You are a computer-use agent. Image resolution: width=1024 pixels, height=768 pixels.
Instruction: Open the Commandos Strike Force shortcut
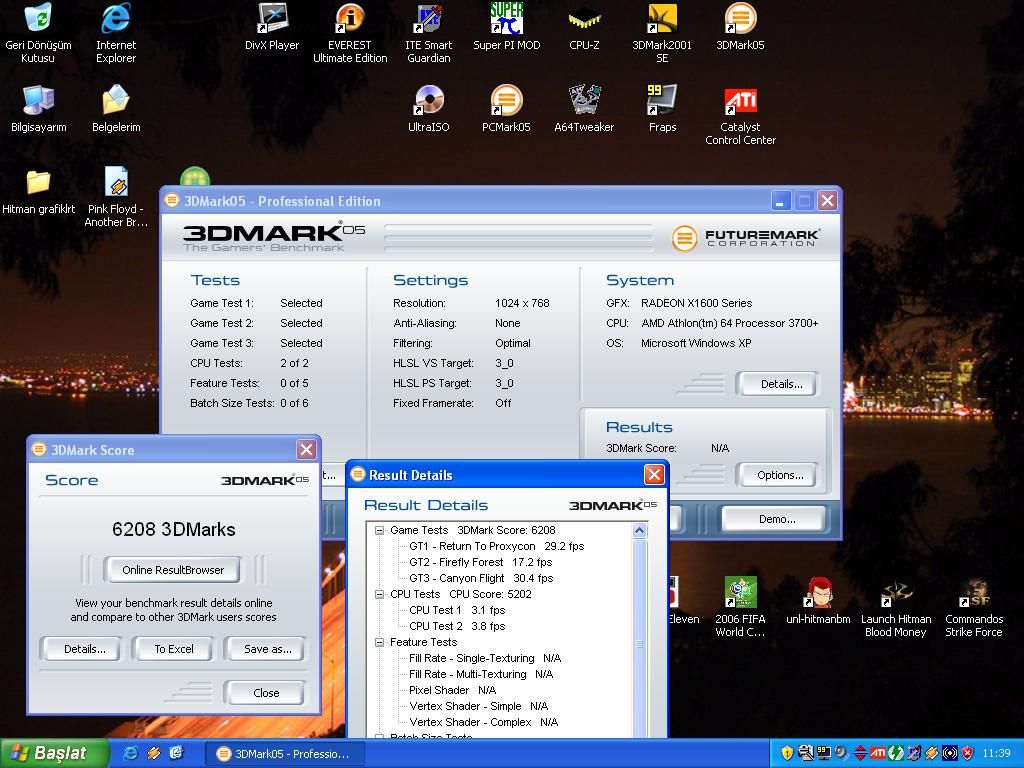click(x=974, y=607)
